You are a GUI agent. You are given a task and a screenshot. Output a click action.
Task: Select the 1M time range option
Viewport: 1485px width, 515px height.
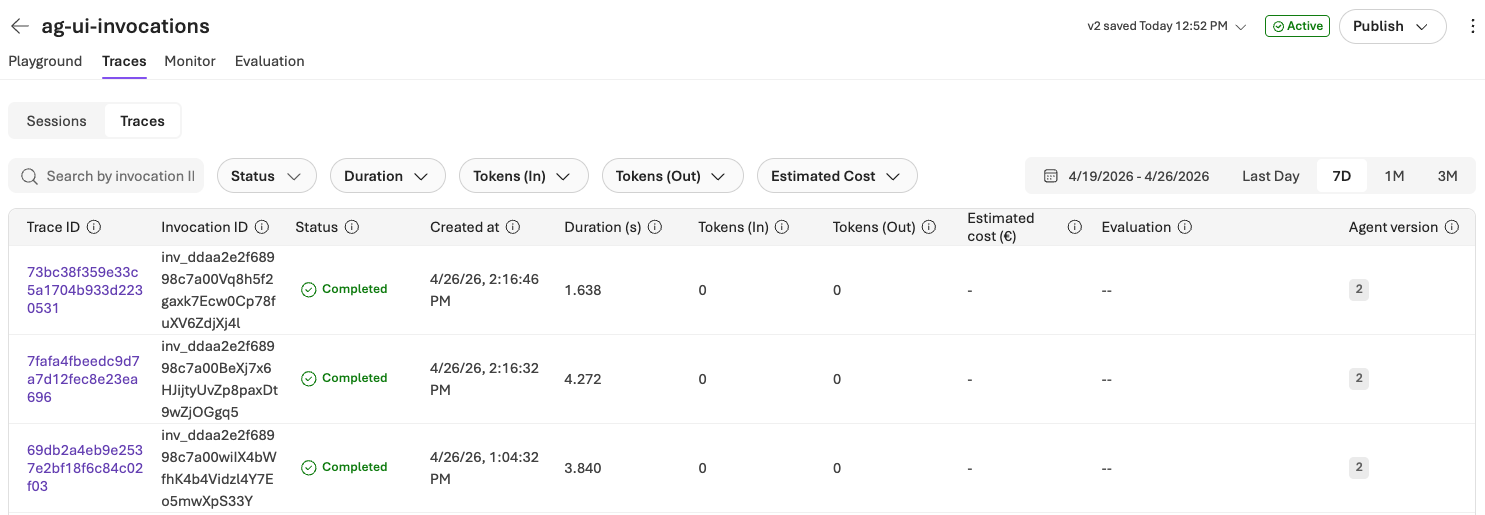coord(1394,176)
